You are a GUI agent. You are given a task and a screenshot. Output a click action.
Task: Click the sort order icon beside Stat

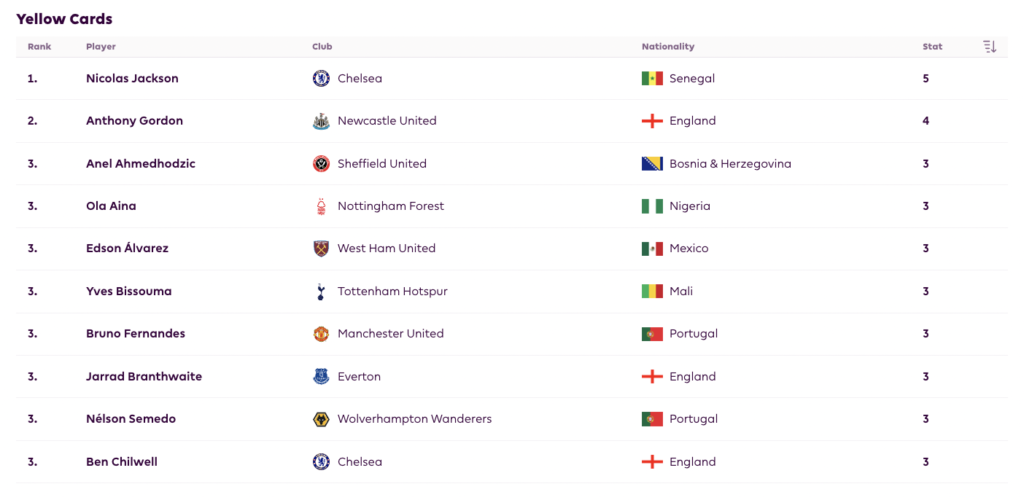989,47
